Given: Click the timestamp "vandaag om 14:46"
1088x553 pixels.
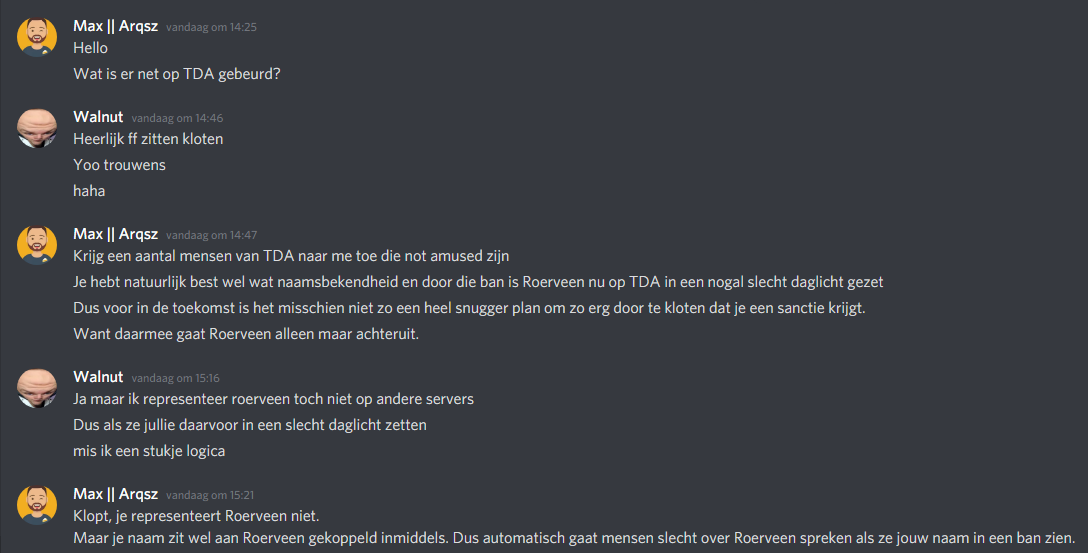Looking at the screenshot, I should (177, 118).
